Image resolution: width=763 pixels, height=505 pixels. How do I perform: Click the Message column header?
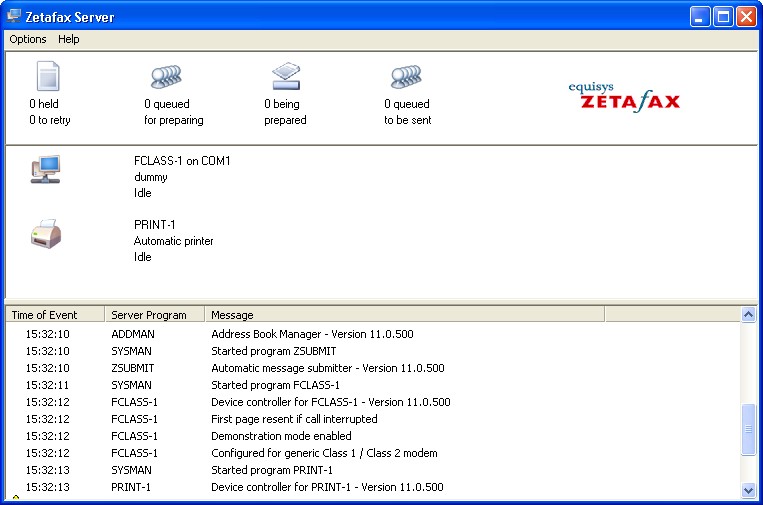pyautogui.click(x=403, y=315)
